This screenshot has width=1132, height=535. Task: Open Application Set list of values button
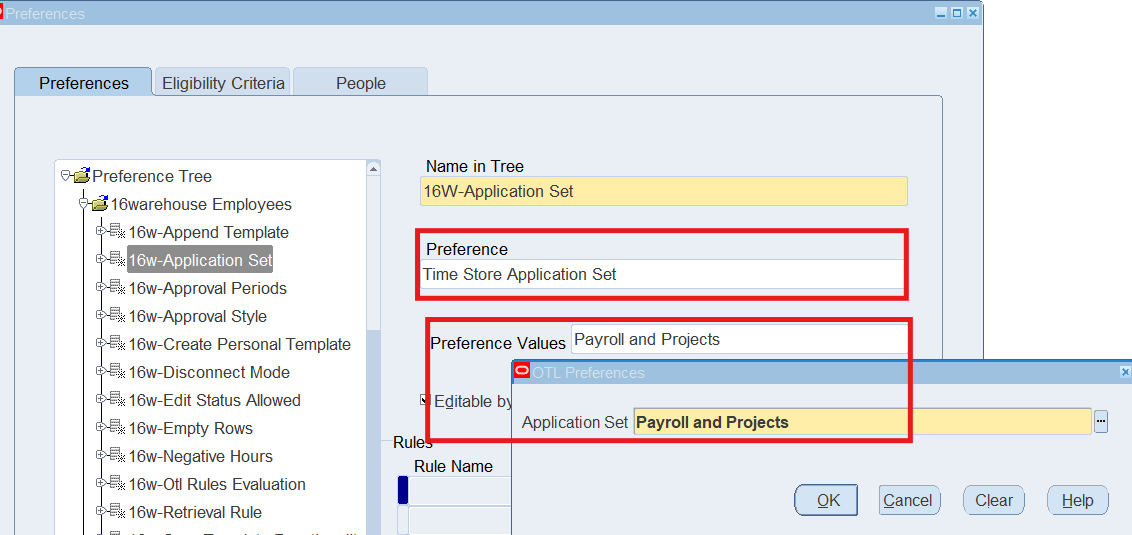(x=1101, y=422)
